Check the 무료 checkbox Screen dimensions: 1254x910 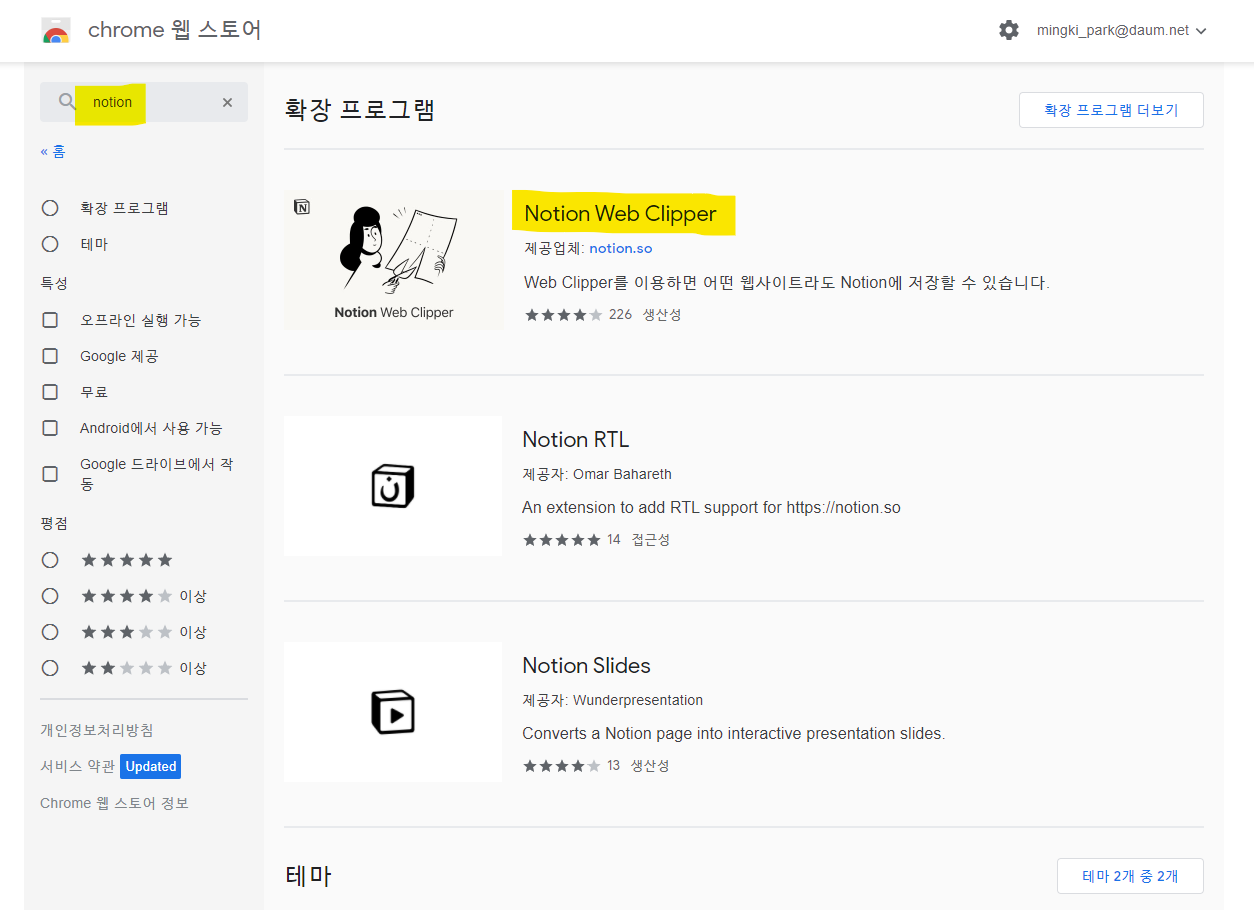click(x=50, y=392)
